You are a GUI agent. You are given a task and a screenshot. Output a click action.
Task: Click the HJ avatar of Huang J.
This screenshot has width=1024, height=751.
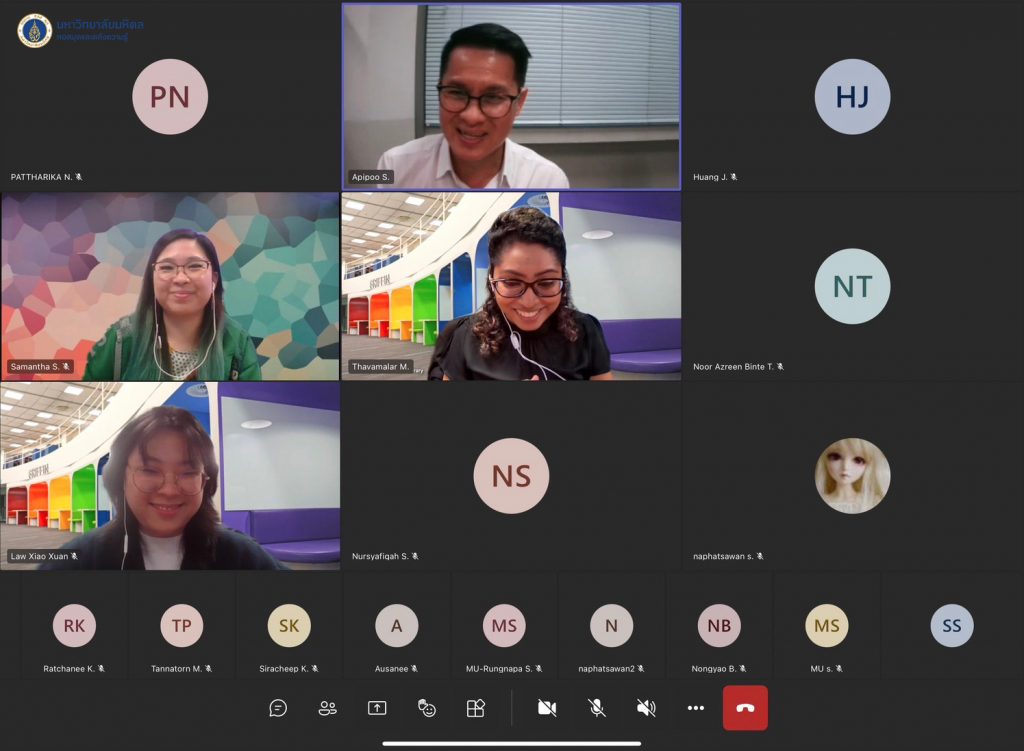(852, 96)
